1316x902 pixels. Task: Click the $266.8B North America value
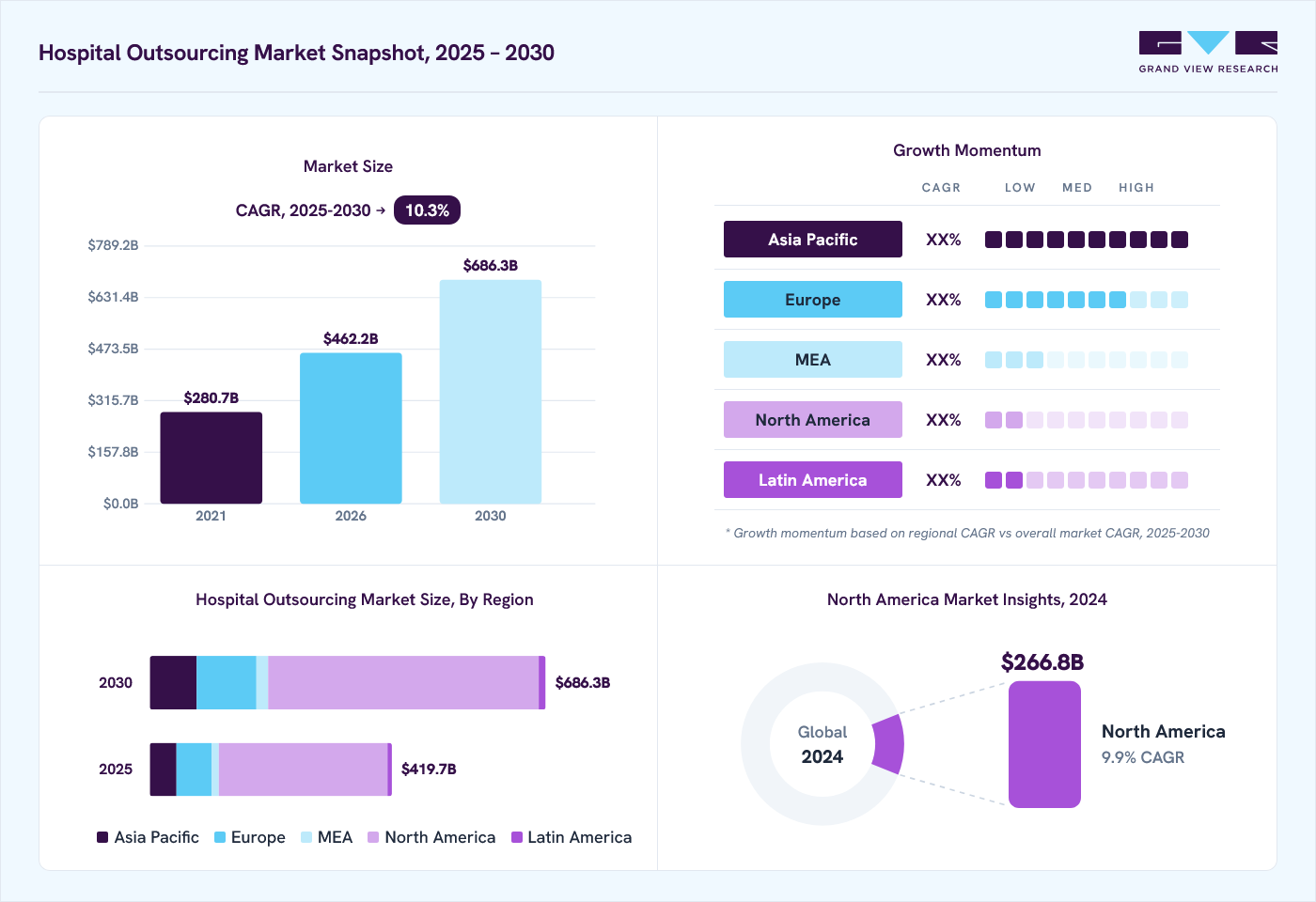(1042, 662)
